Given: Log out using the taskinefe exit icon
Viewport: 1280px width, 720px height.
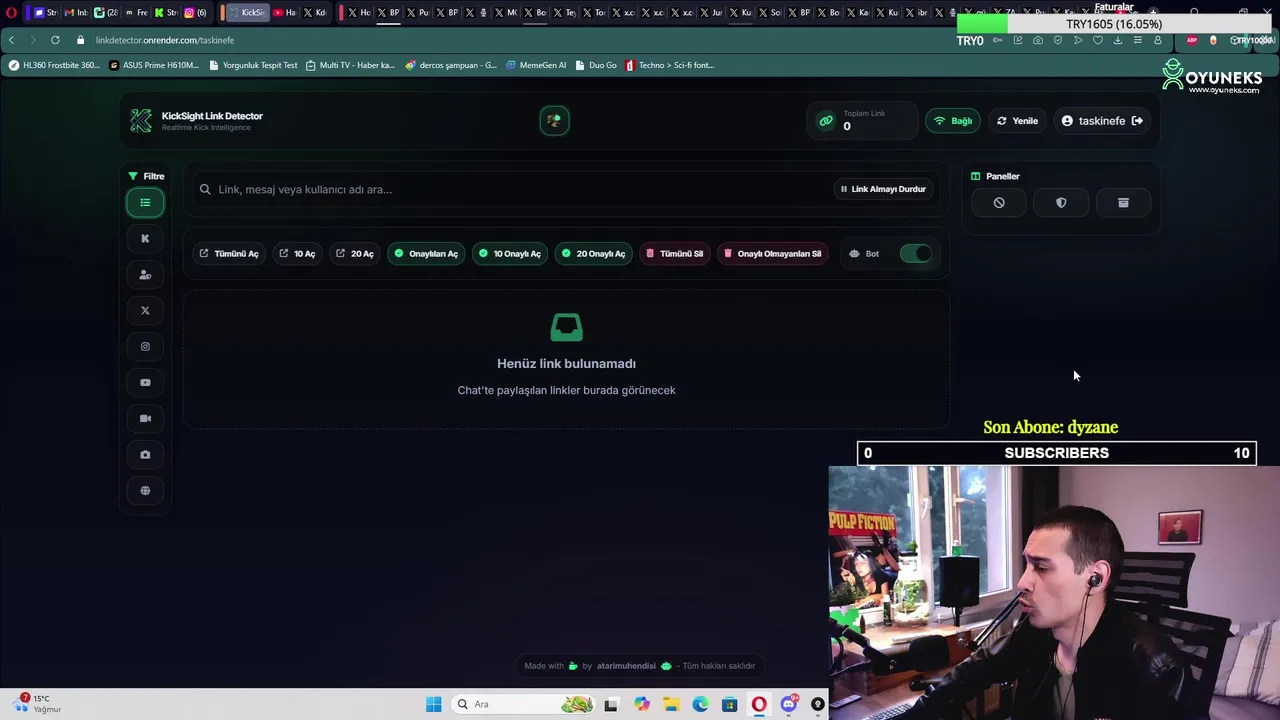Looking at the screenshot, I should tap(1137, 121).
